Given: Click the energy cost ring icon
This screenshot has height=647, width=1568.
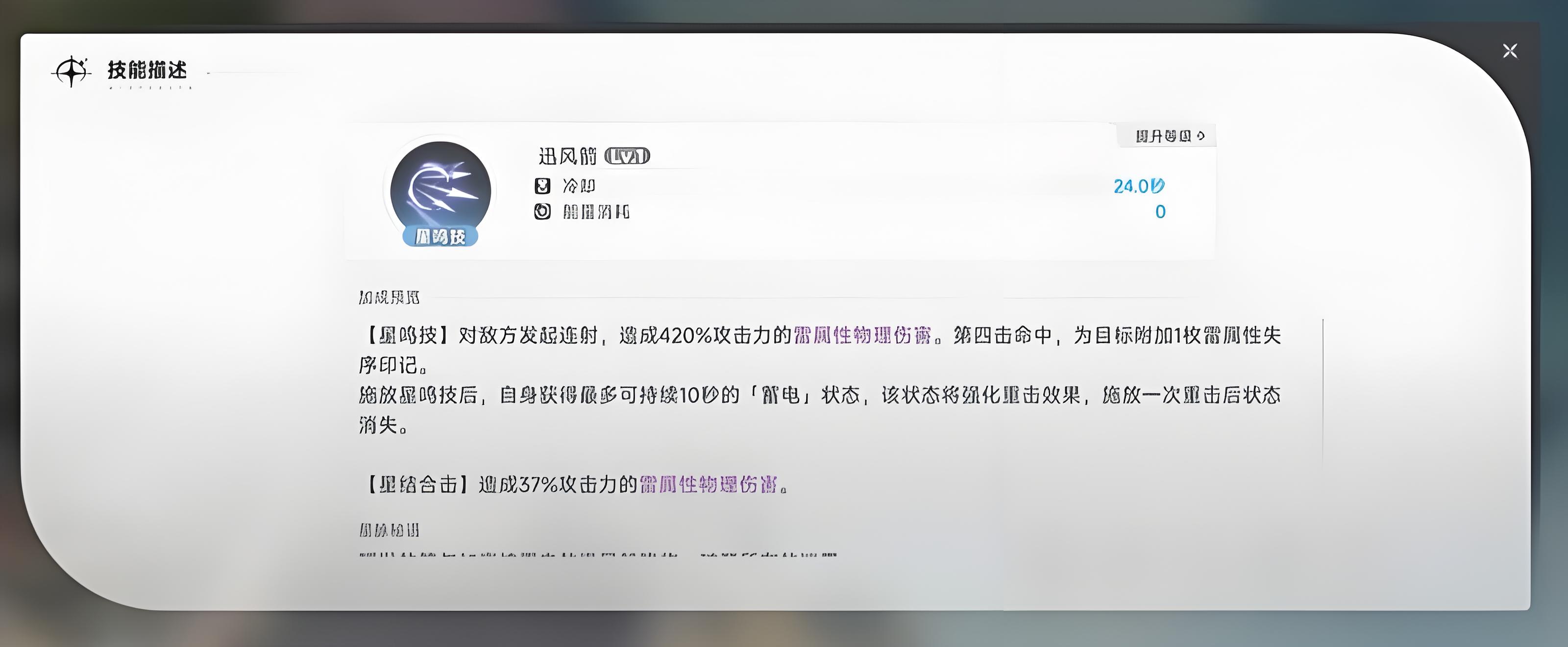Looking at the screenshot, I should [x=542, y=211].
